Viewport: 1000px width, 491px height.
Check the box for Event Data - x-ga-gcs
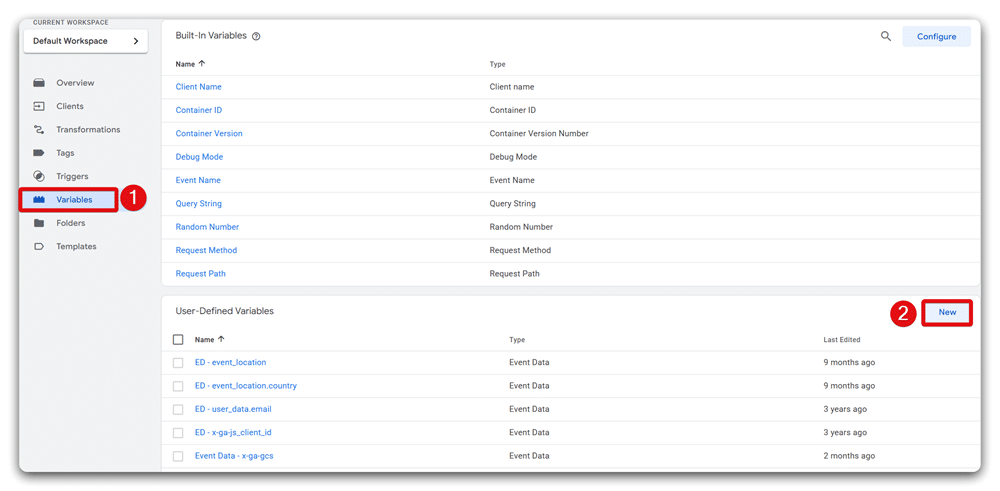click(178, 456)
